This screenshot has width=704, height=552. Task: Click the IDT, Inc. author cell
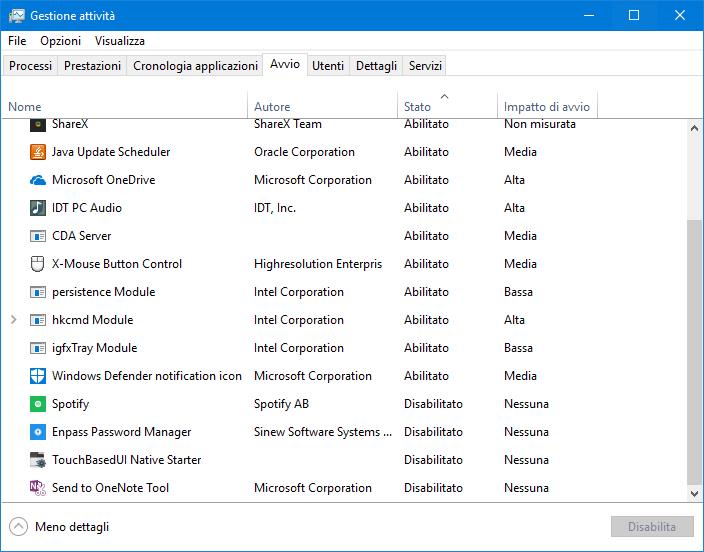pos(275,208)
